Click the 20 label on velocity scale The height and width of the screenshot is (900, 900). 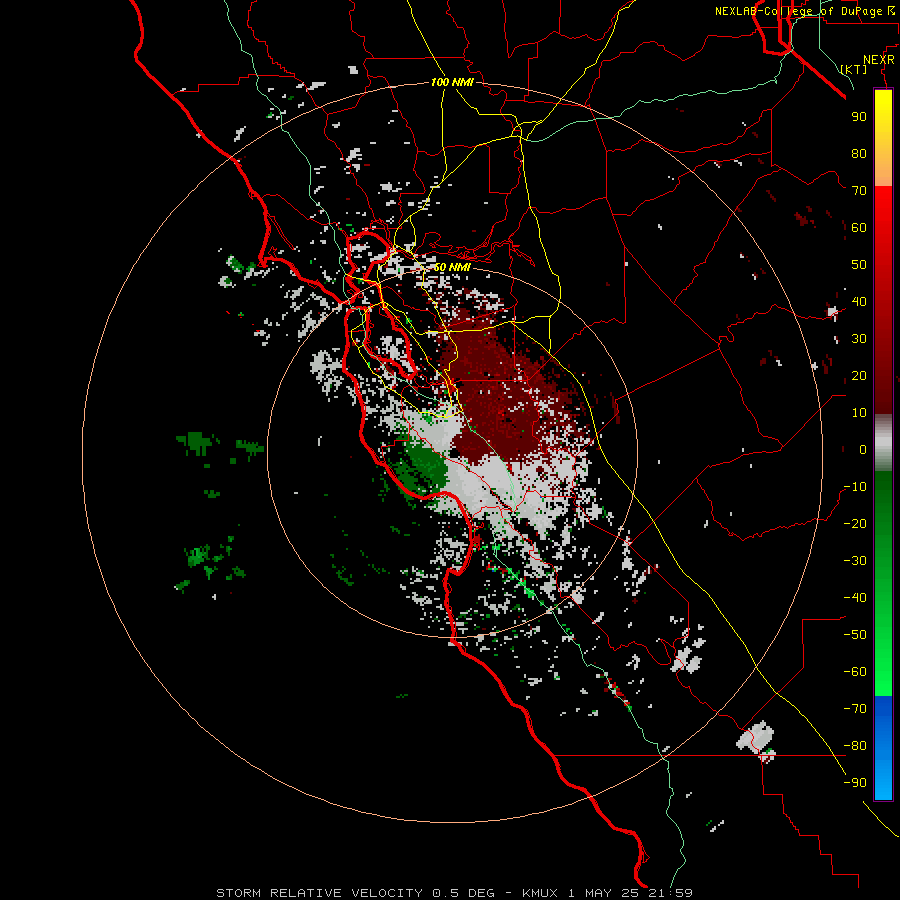[859, 375]
